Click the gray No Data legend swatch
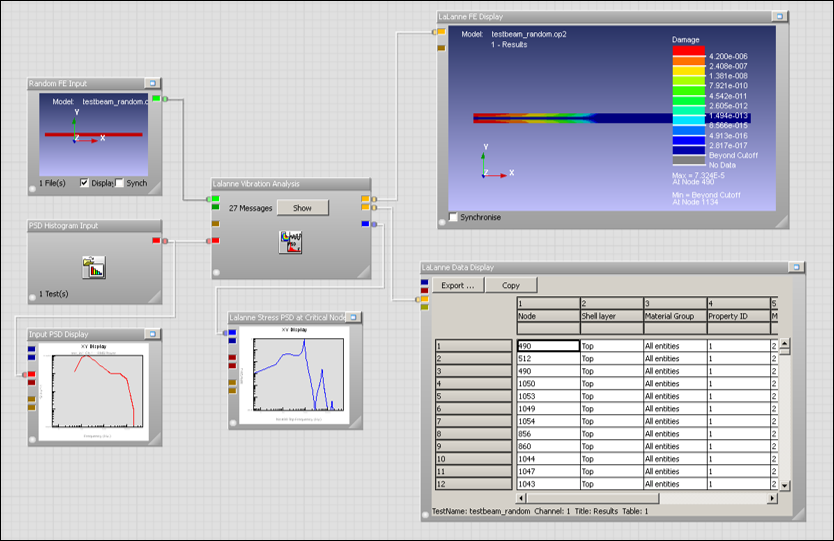This screenshot has height=541, width=834. tap(689, 160)
